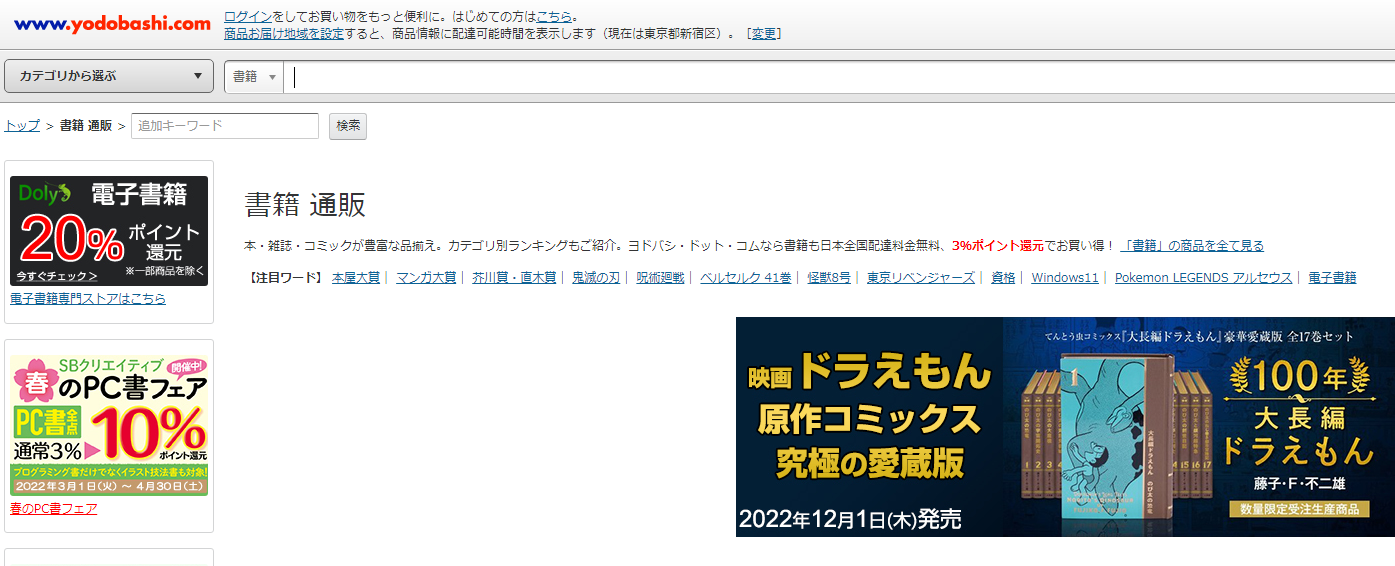Click the 変更 delivery region link
This screenshot has height=566, width=1395.
[x=764, y=33]
